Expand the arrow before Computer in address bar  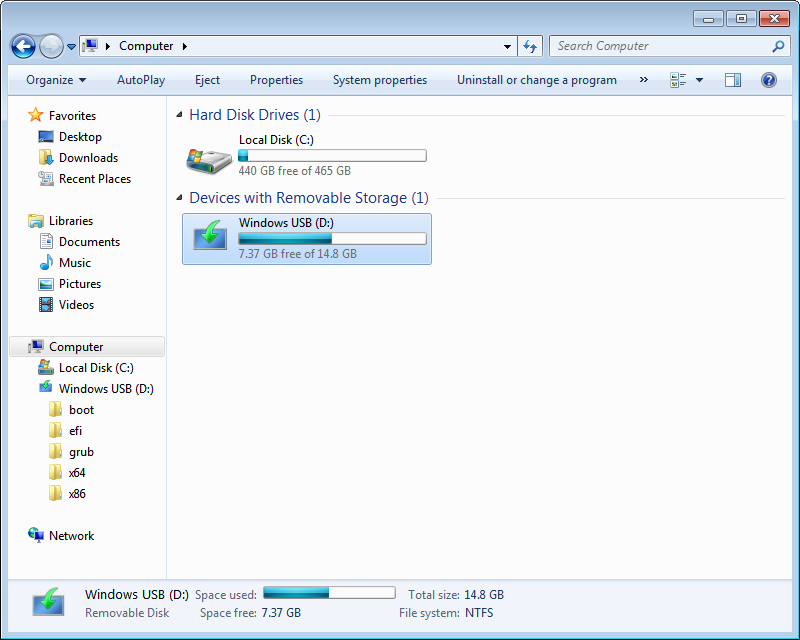coord(108,46)
